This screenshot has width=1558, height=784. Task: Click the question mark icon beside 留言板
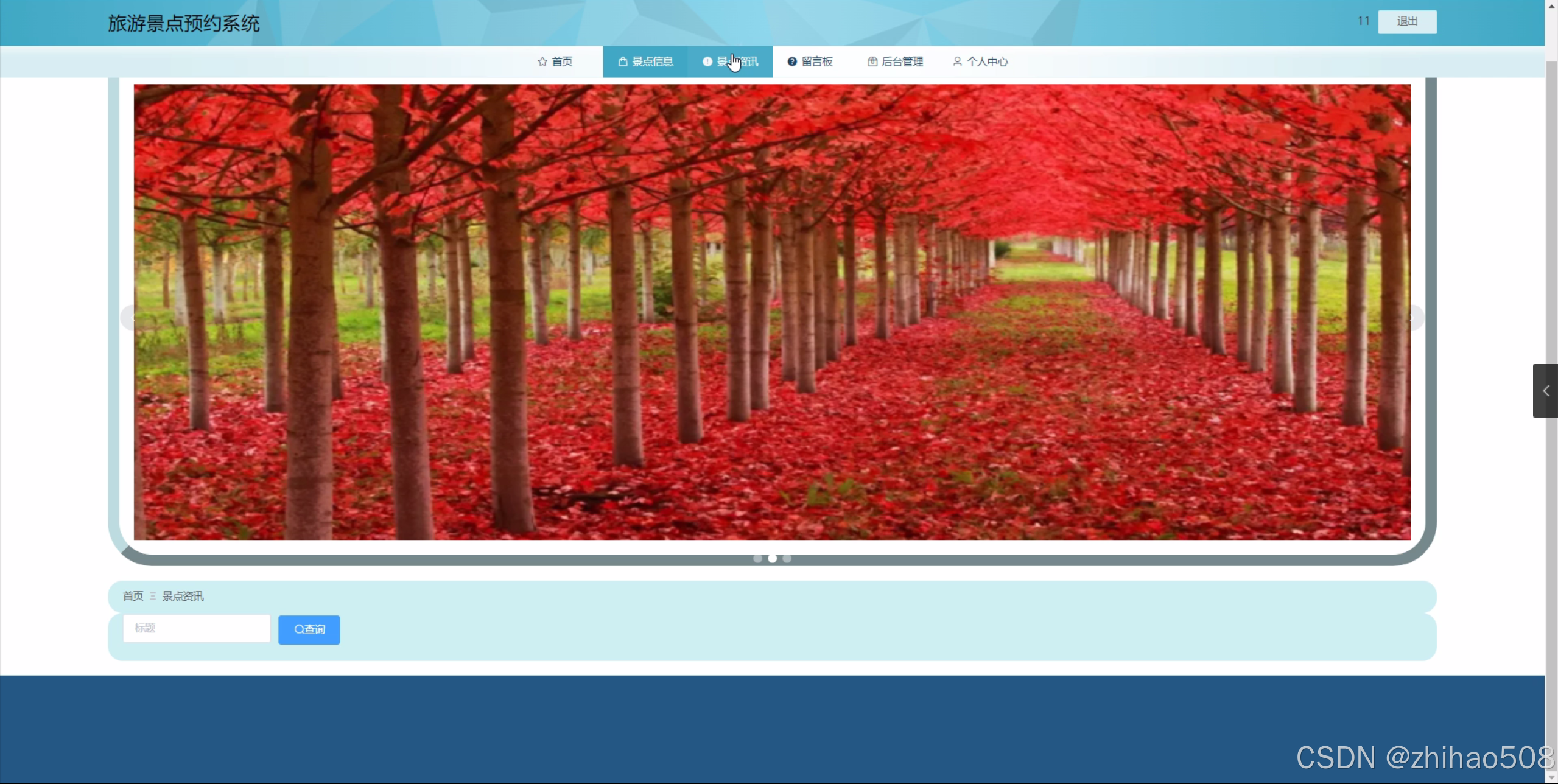[792, 61]
